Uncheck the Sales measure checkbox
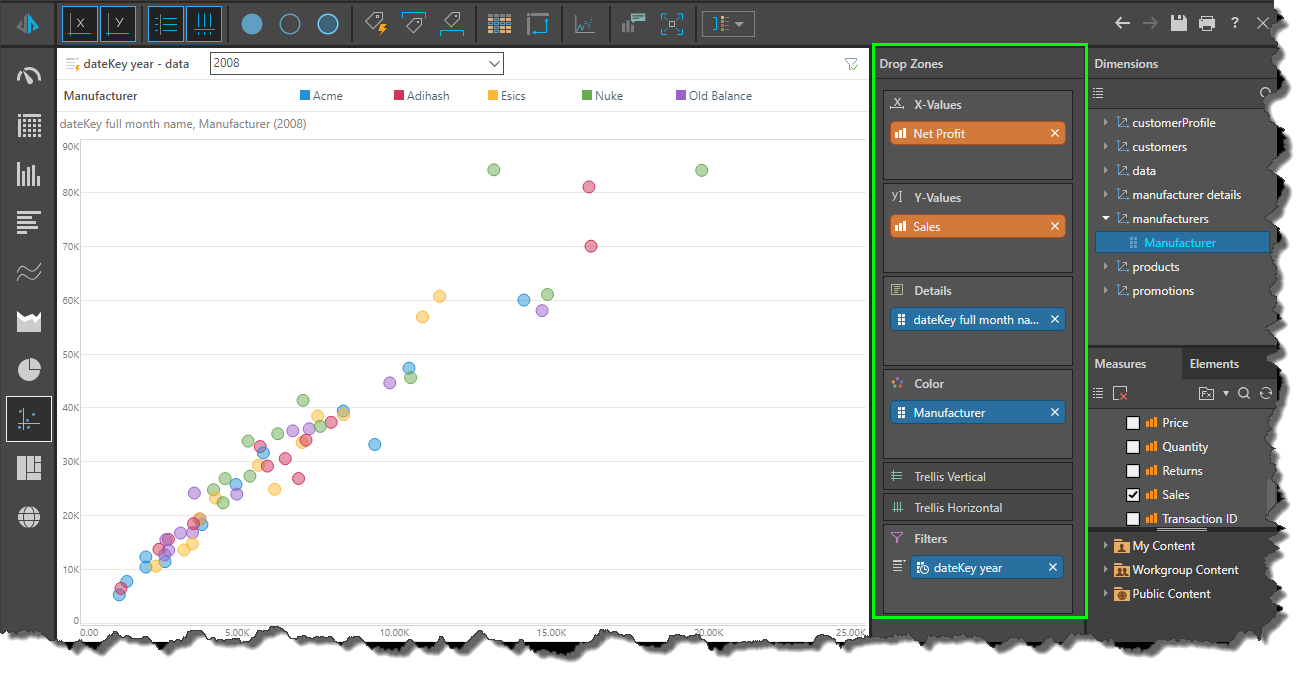Image resolution: width=1308 pixels, height=674 pixels. coord(1133,495)
